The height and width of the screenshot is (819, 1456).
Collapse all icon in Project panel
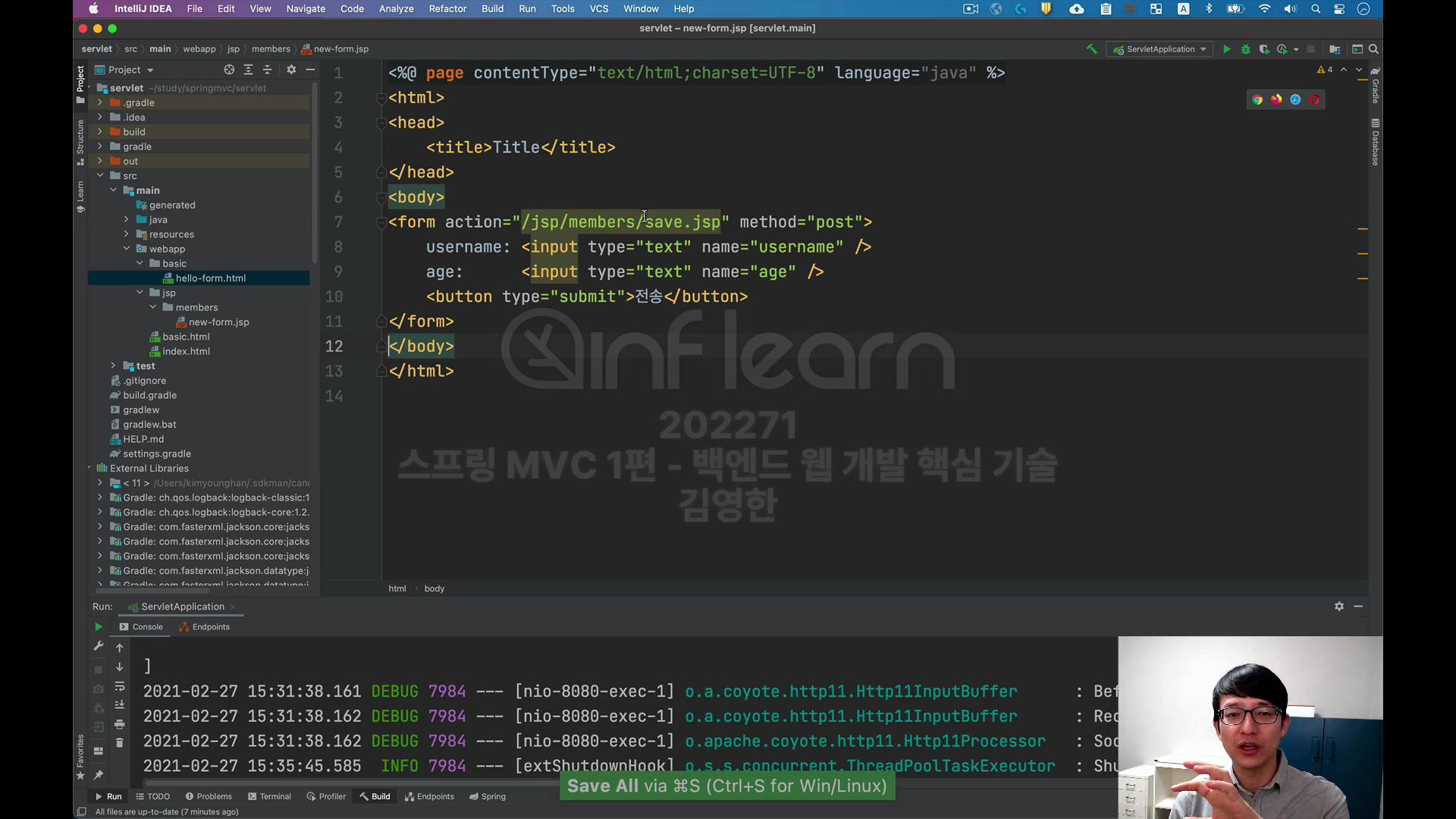click(267, 70)
